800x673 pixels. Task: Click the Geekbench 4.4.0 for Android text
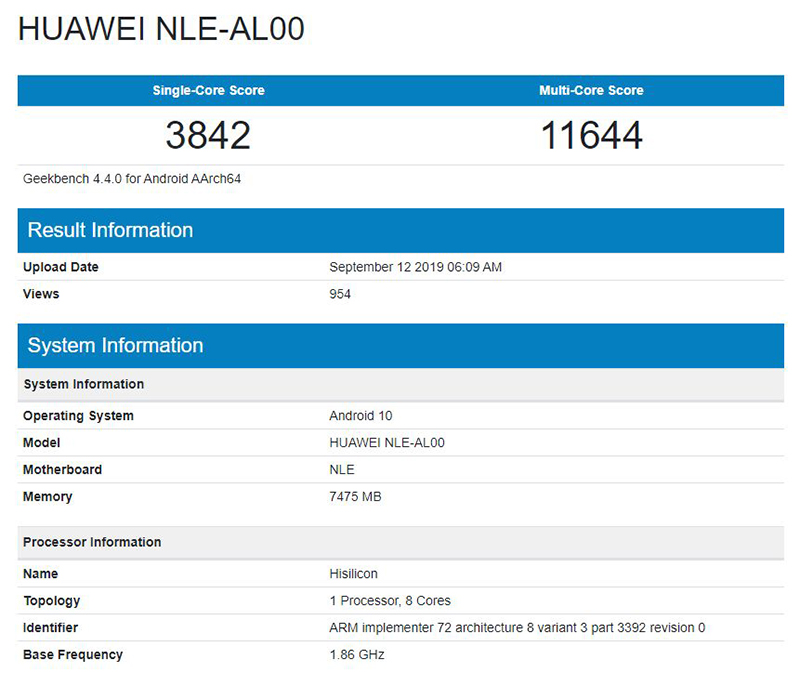click(x=133, y=179)
